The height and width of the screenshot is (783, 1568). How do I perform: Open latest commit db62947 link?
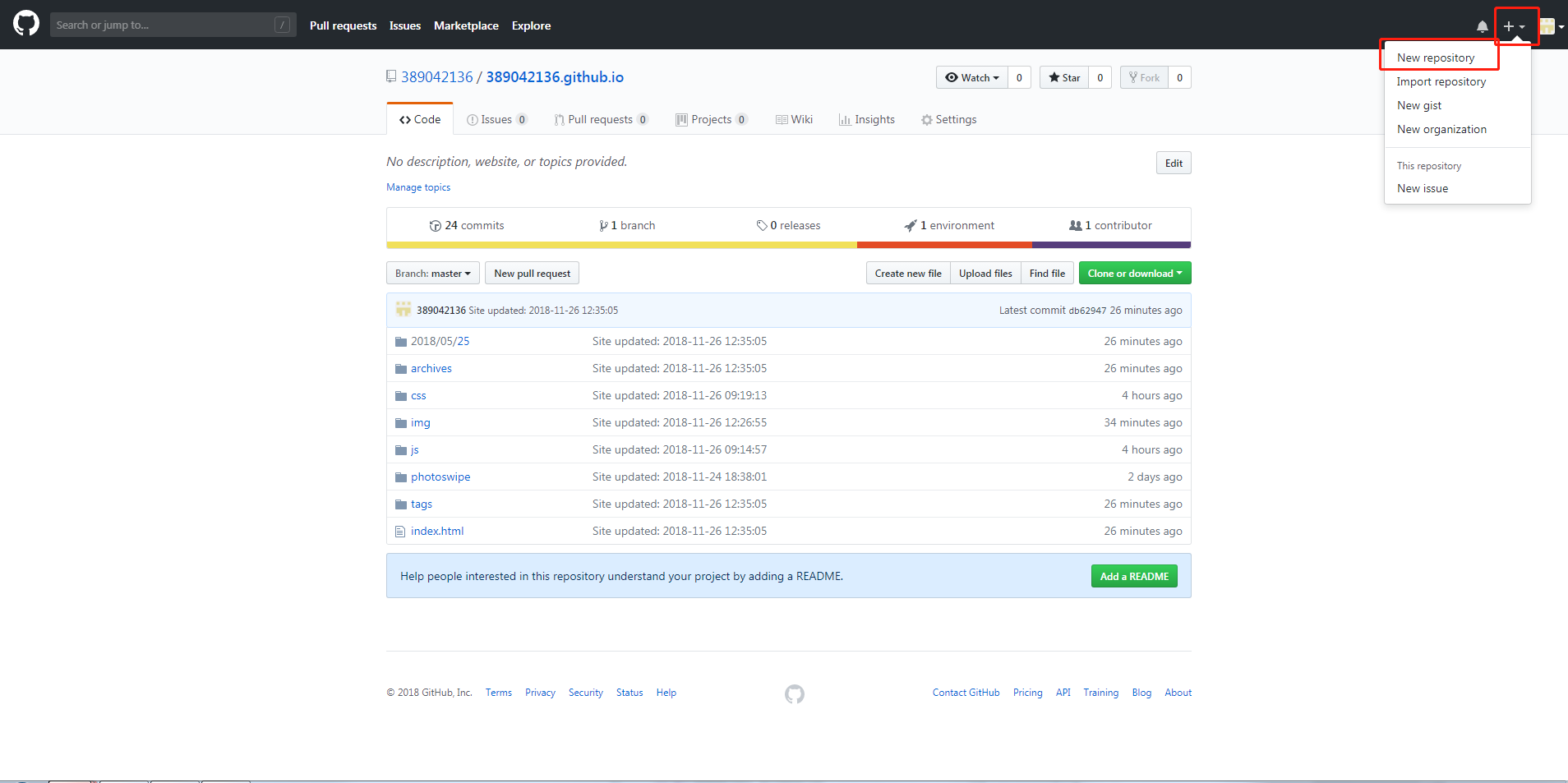(1087, 311)
